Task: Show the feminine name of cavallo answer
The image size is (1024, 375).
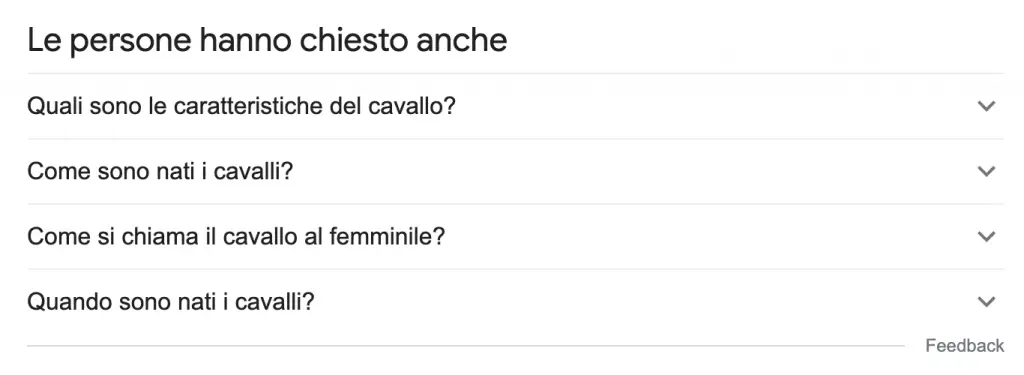Action: 515,236
